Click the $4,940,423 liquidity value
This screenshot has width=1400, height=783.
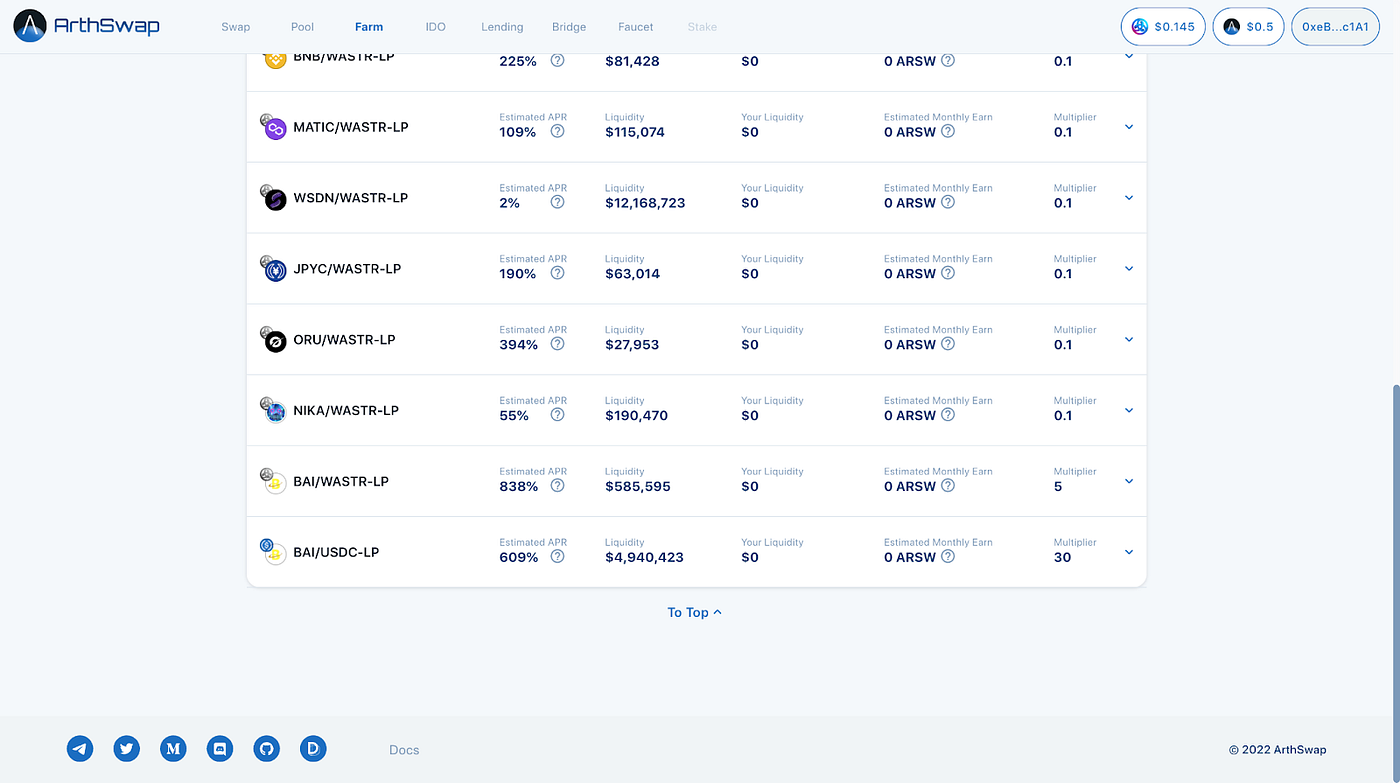click(x=644, y=558)
